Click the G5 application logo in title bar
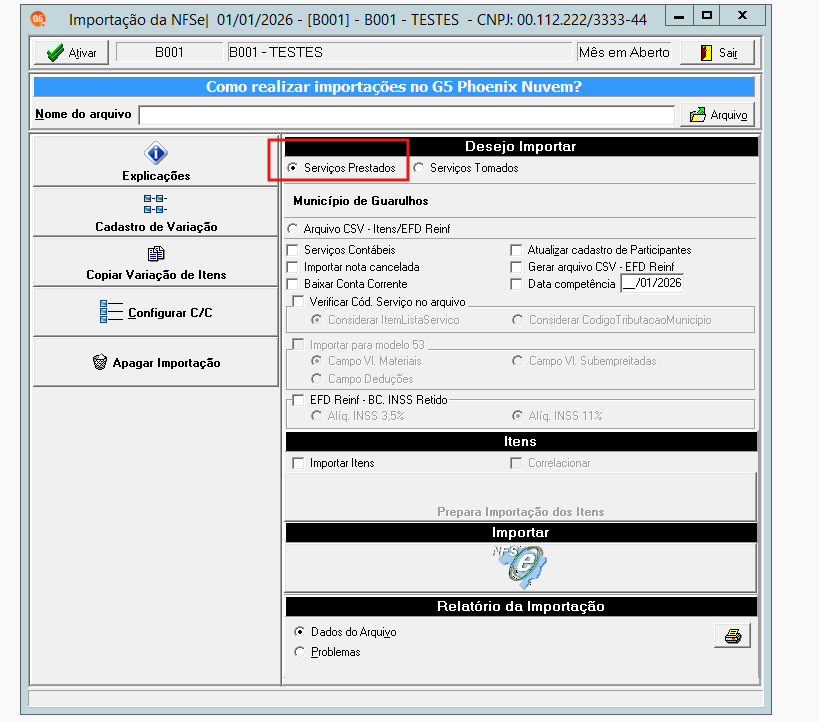Viewport: 819px width, 722px height. 38,19
